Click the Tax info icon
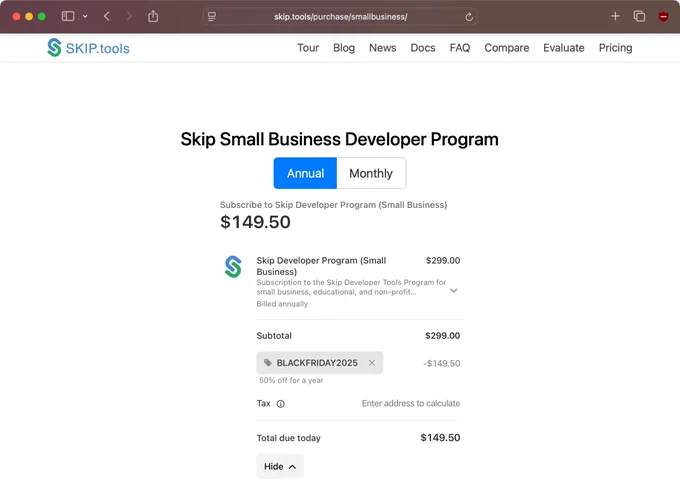This screenshot has height=491, width=680. click(281, 404)
